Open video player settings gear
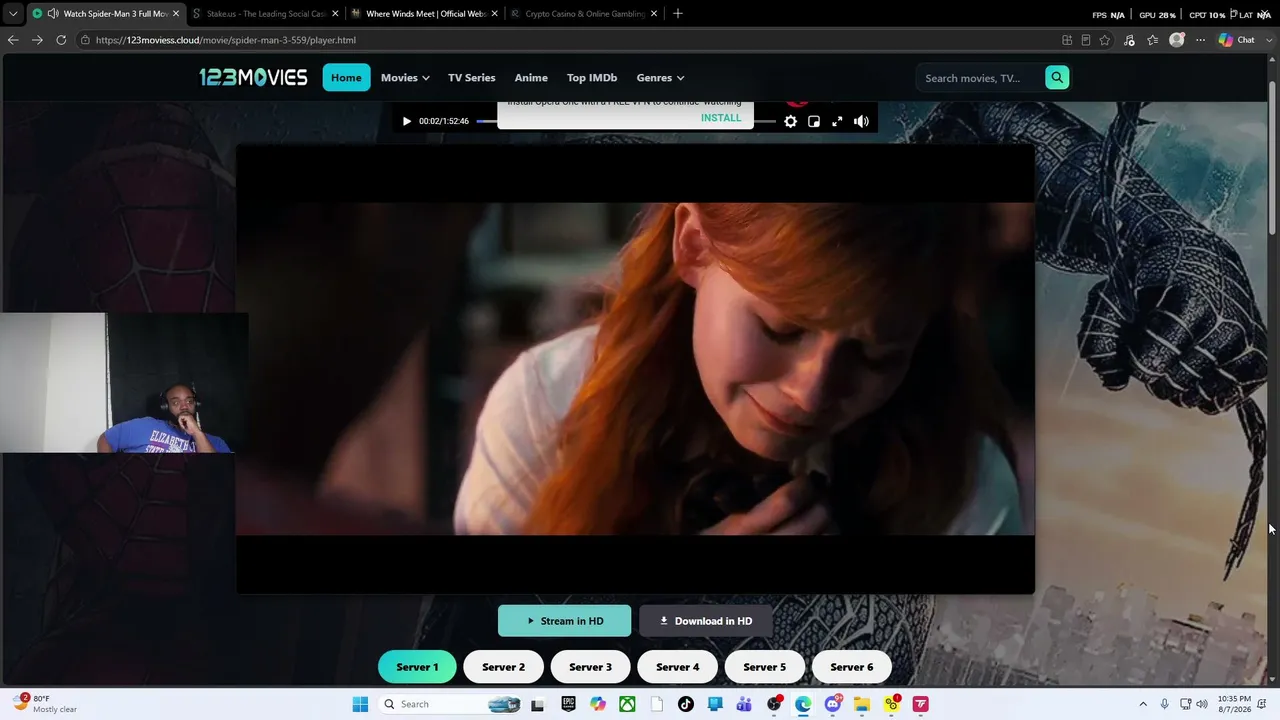The height and width of the screenshot is (720, 1280). 790,121
